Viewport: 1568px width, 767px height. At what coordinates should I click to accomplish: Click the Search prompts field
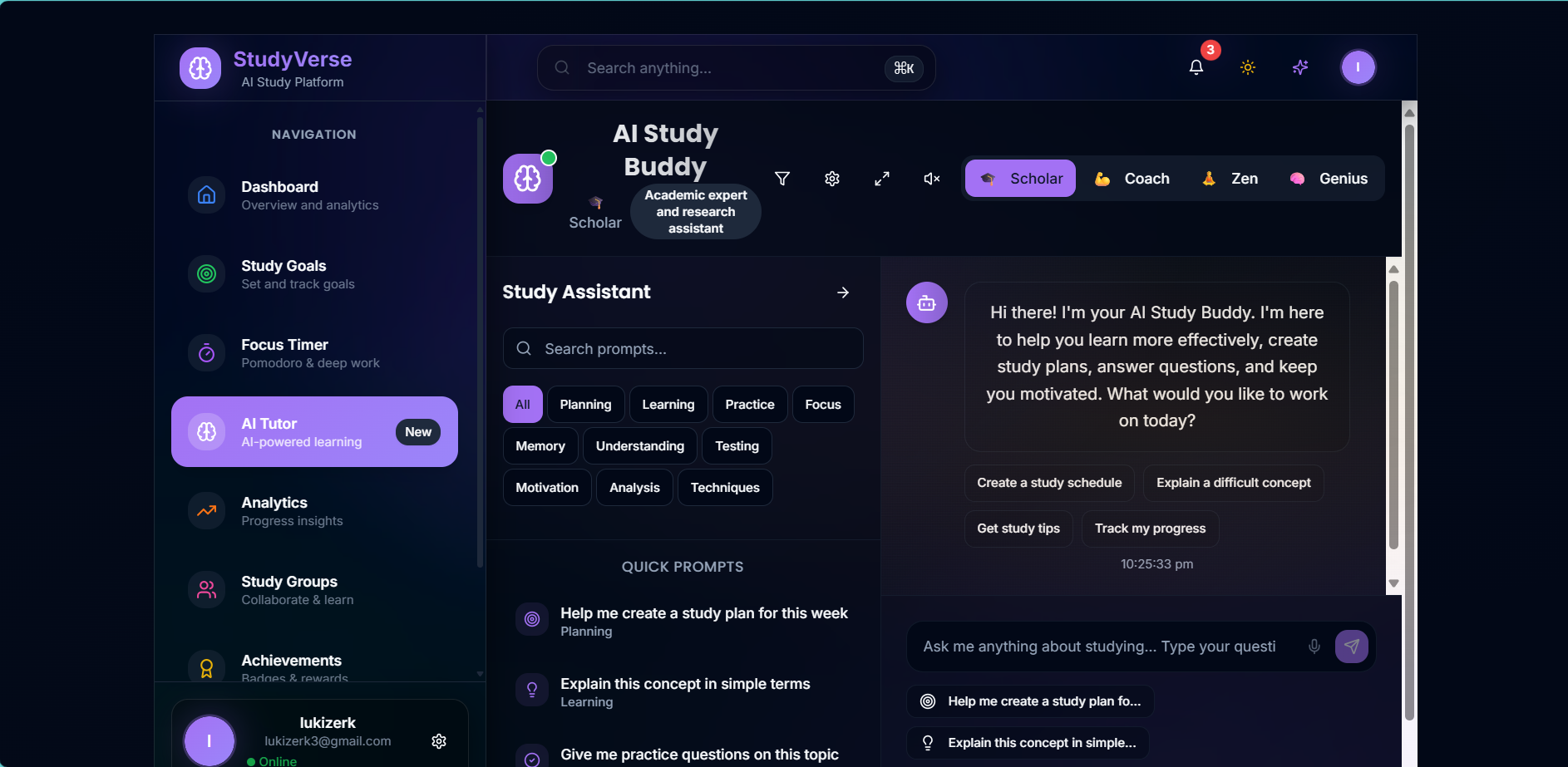[683, 349]
